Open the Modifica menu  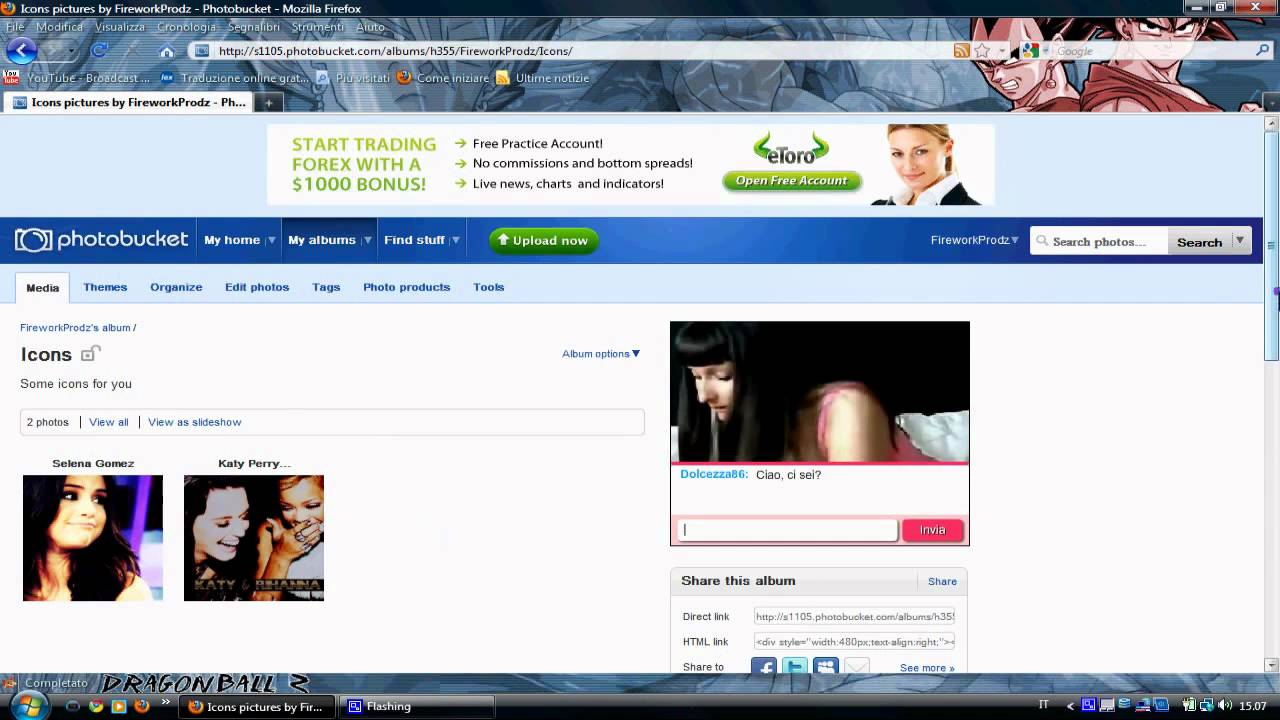click(60, 27)
